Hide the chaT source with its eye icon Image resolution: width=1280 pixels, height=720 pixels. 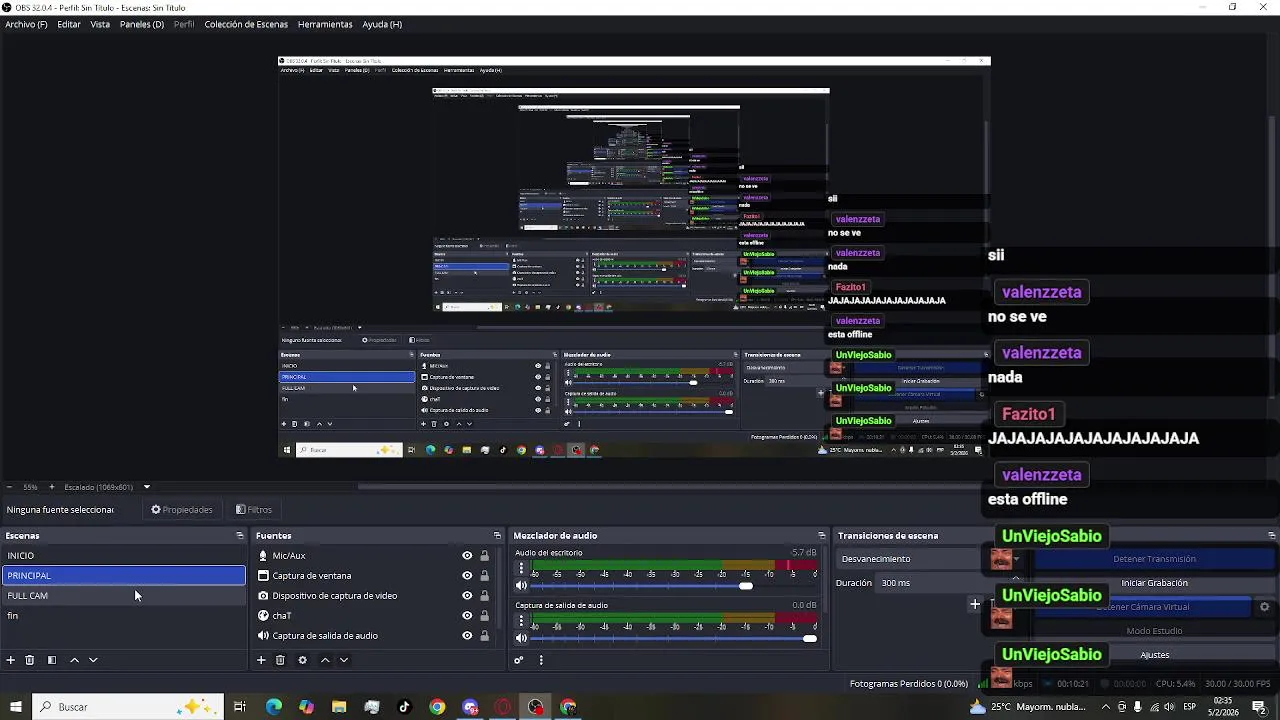(467, 616)
